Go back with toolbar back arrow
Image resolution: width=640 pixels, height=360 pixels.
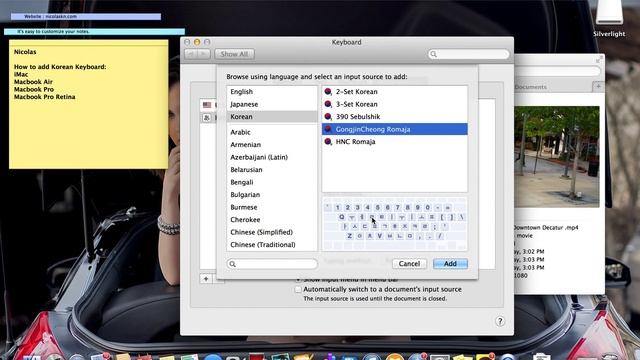tap(191, 54)
